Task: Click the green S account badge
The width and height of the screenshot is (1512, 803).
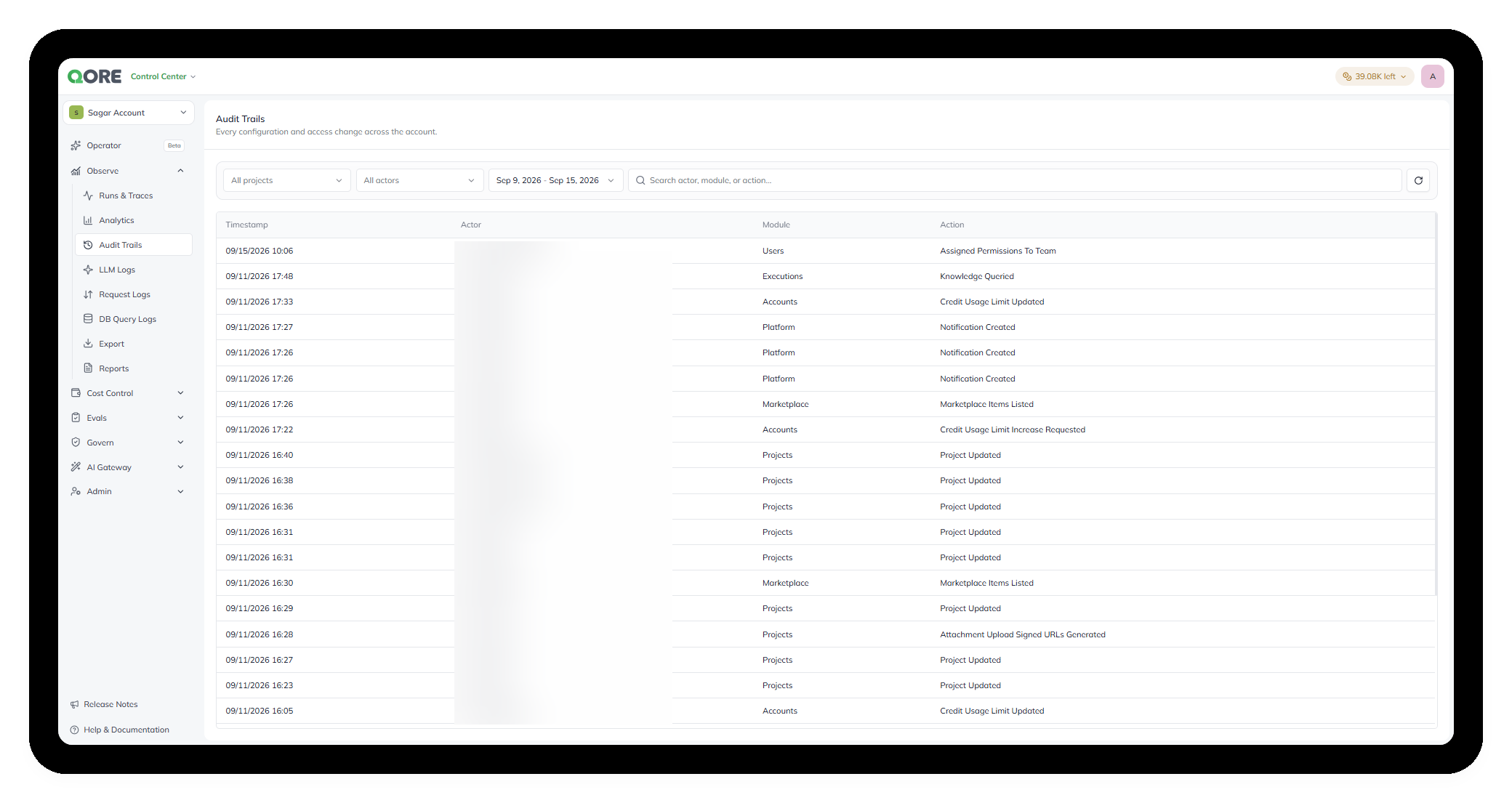Action: (x=76, y=113)
